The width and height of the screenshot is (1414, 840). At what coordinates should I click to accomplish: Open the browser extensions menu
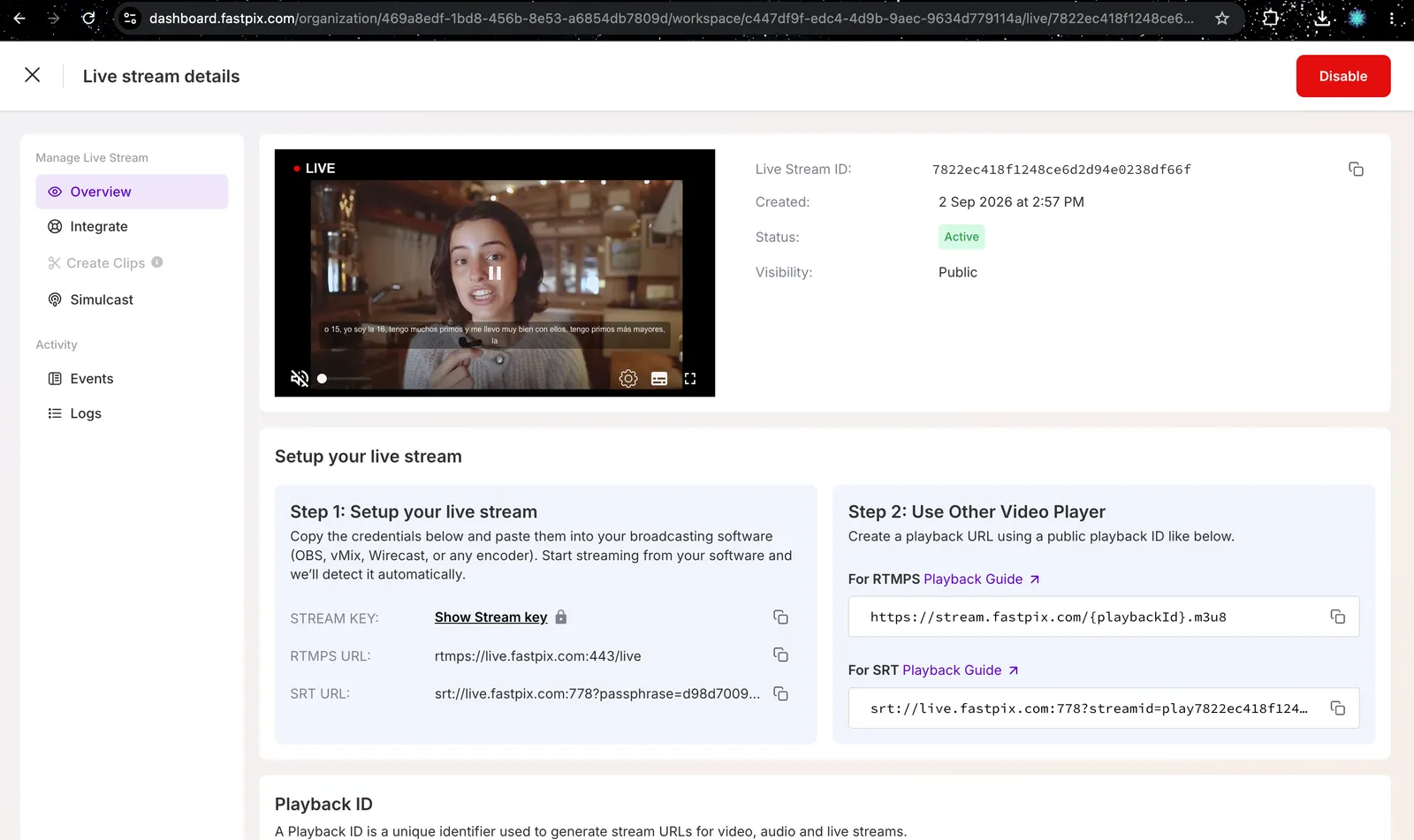[1271, 18]
